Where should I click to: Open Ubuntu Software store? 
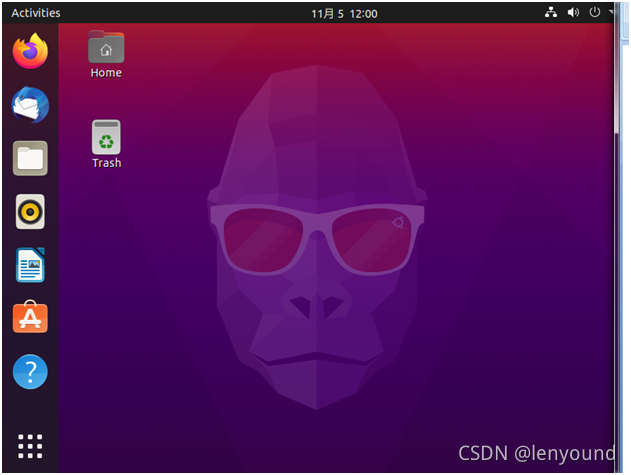pyautogui.click(x=30, y=317)
